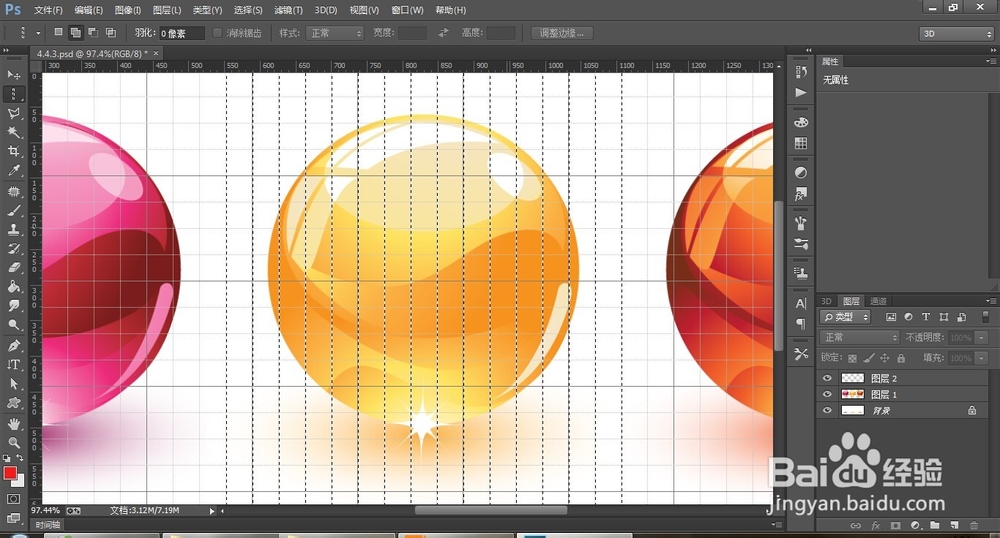Select the History Brush tool
Viewport: 1000px width, 538px height.
click(13, 249)
